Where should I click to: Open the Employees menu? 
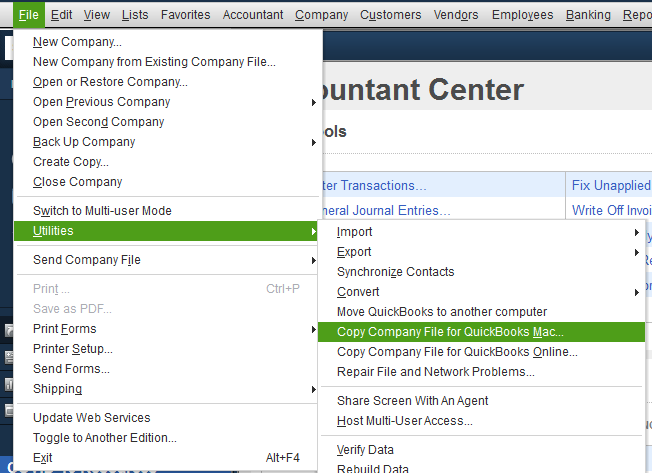(x=522, y=15)
